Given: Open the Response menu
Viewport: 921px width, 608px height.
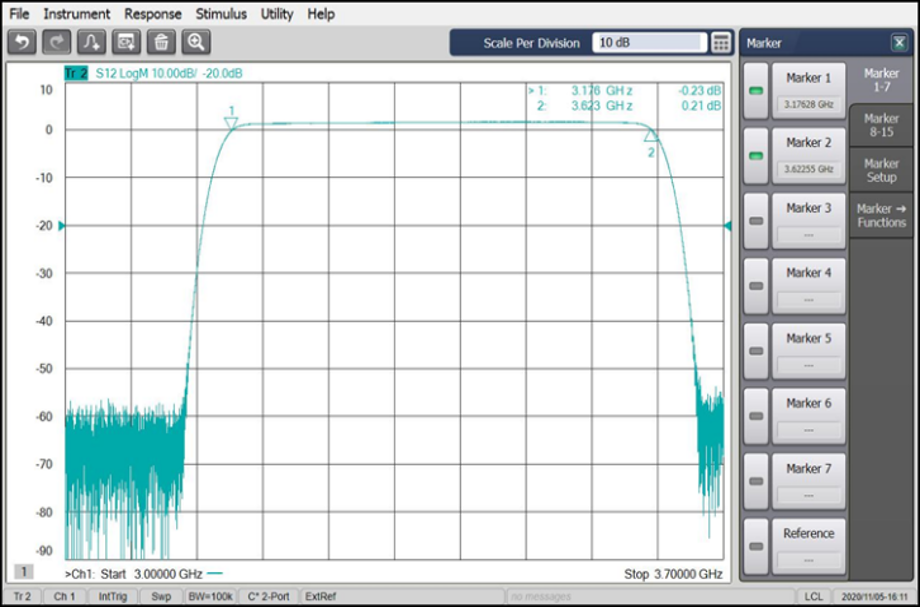Looking at the screenshot, I should click(153, 14).
